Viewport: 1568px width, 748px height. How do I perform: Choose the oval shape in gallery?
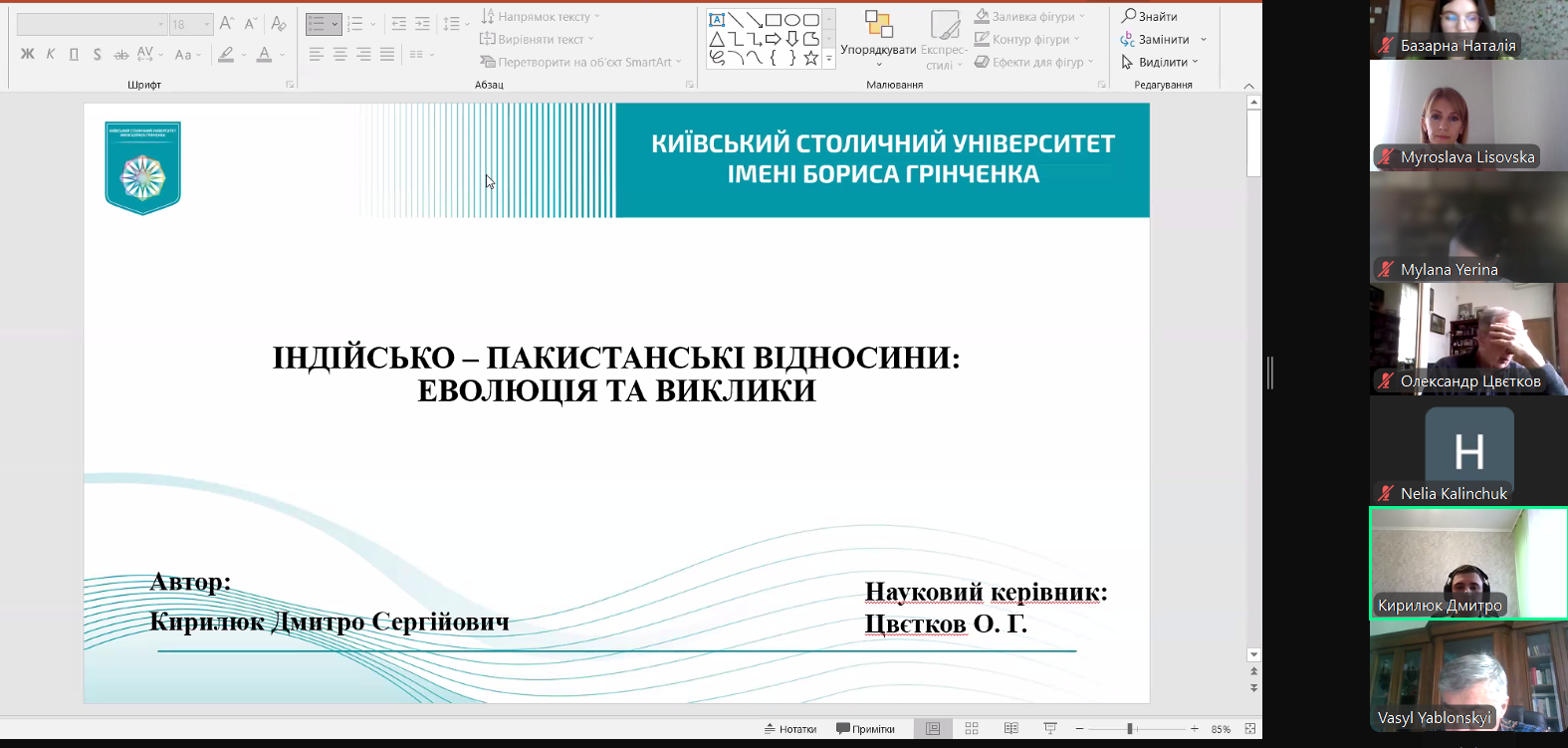pyautogui.click(x=792, y=20)
